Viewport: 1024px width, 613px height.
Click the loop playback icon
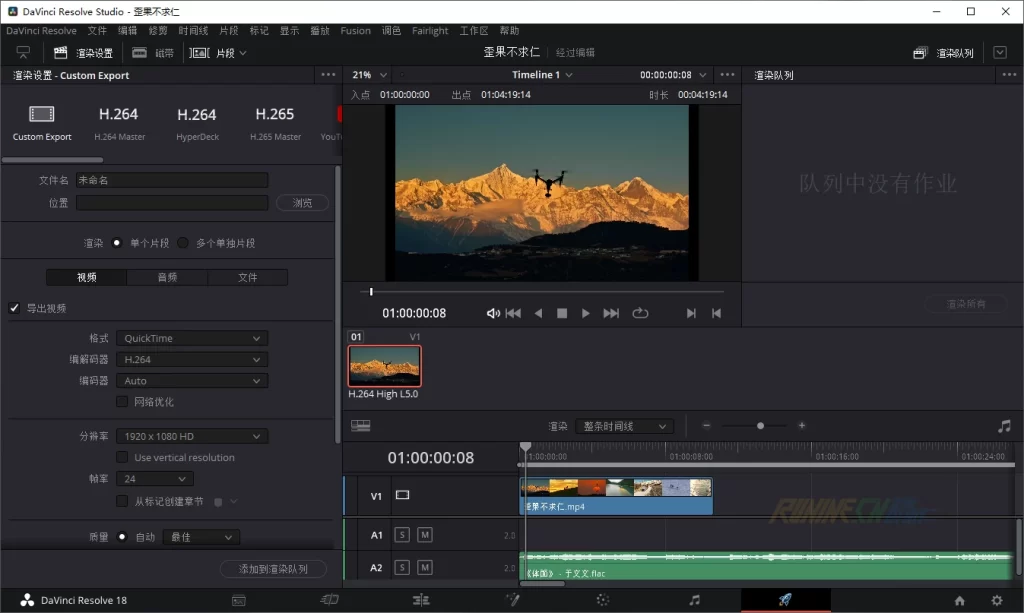coord(640,313)
